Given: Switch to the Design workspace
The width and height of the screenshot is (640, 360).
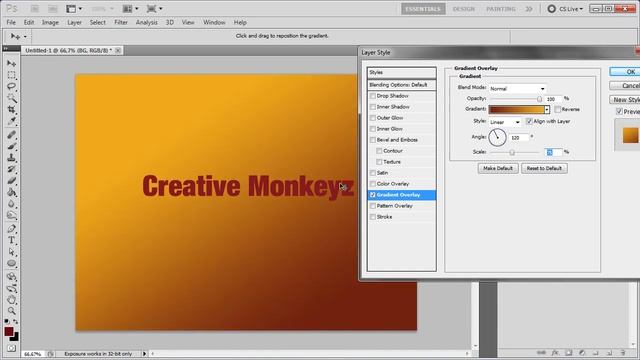Looking at the screenshot, I should click(464, 9).
